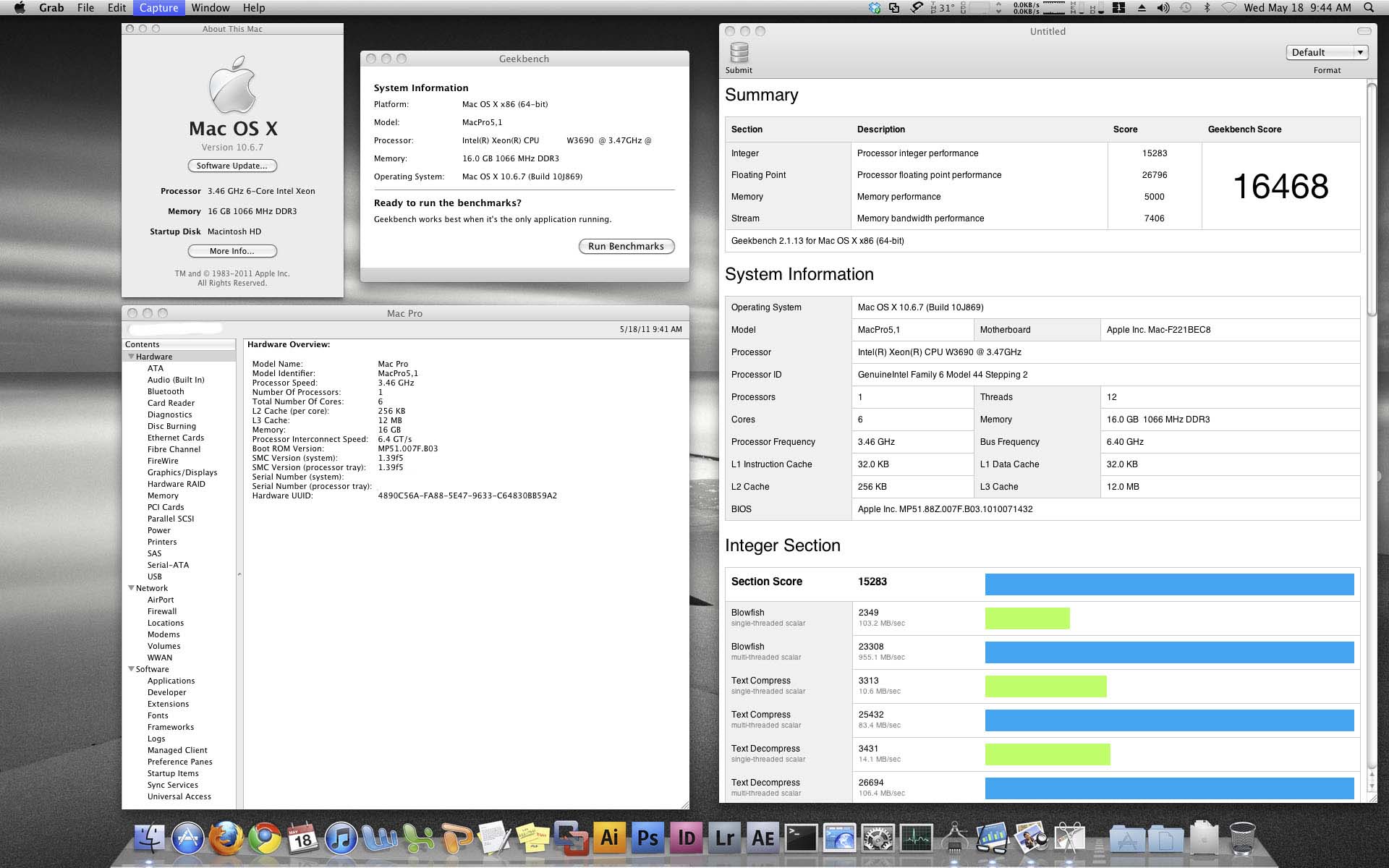Image resolution: width=1389 pixels, height=868 pixels.
Task: Open the Default format dropdown
Action: [x=1326, y=52]
